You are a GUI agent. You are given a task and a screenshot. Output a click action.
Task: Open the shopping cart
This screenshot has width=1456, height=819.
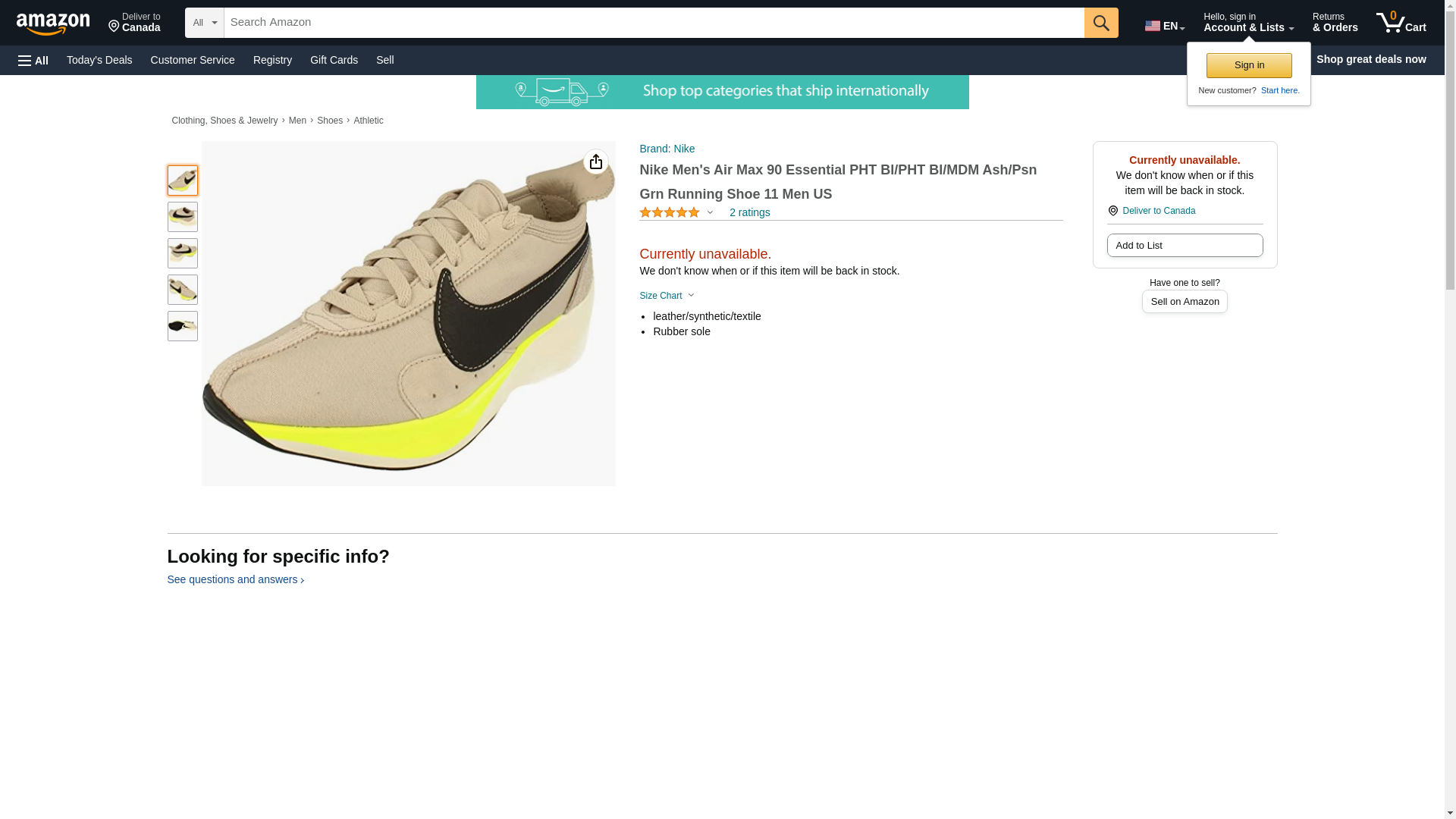click(1401, 23)
